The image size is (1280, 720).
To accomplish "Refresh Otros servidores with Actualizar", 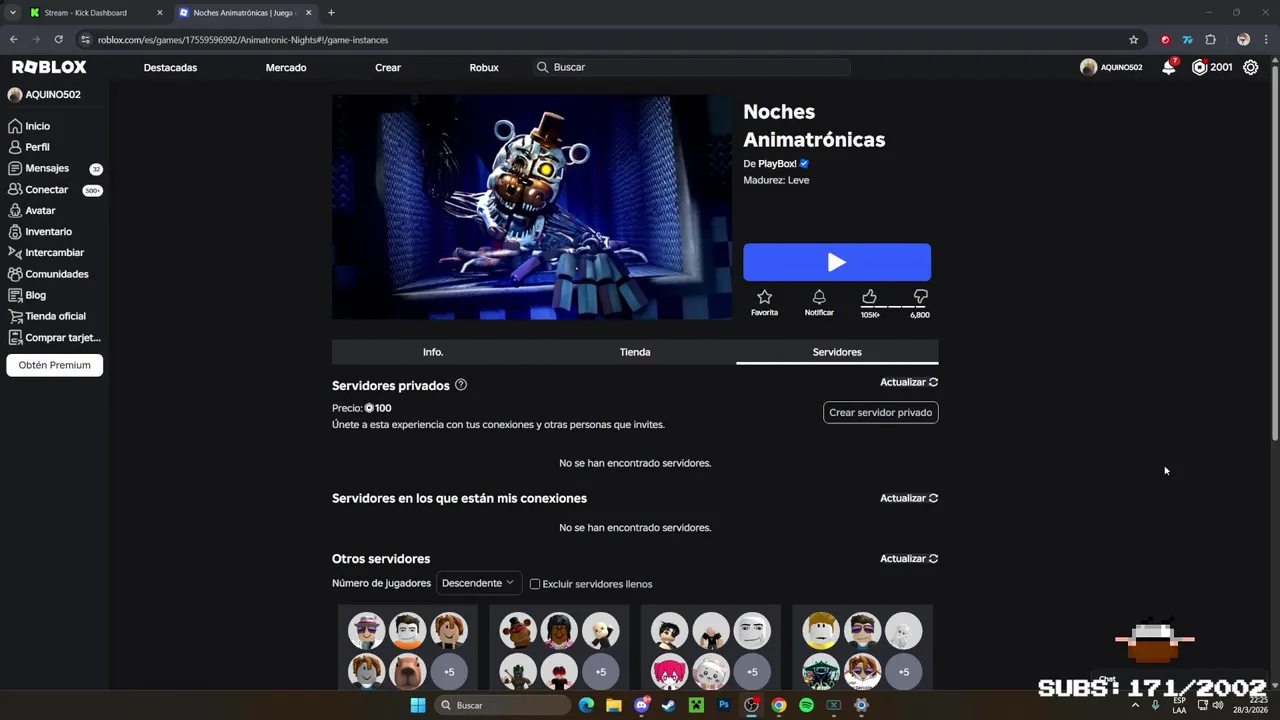I will tap(909, 559).
